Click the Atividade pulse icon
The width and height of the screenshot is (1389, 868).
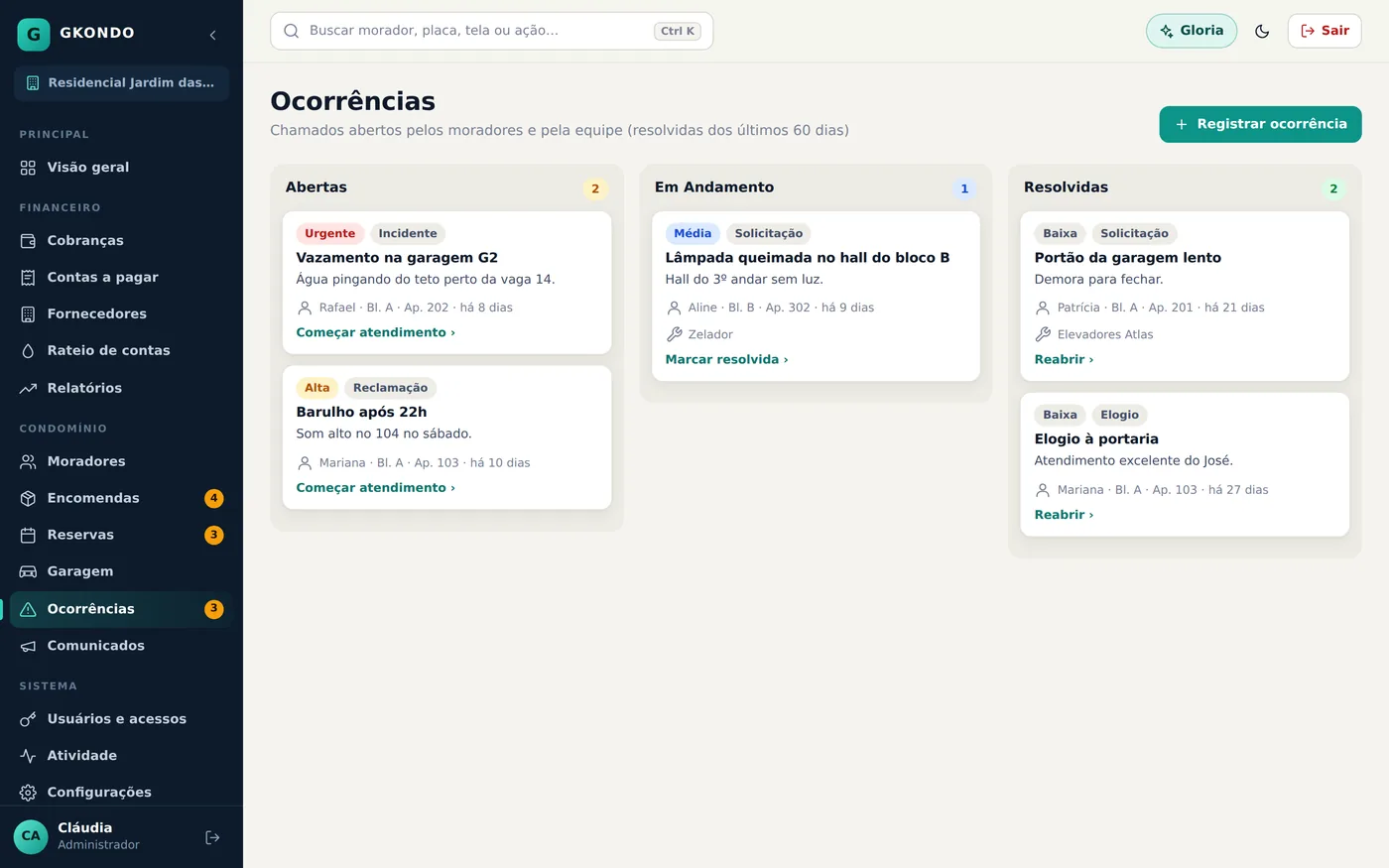point(28,756)
